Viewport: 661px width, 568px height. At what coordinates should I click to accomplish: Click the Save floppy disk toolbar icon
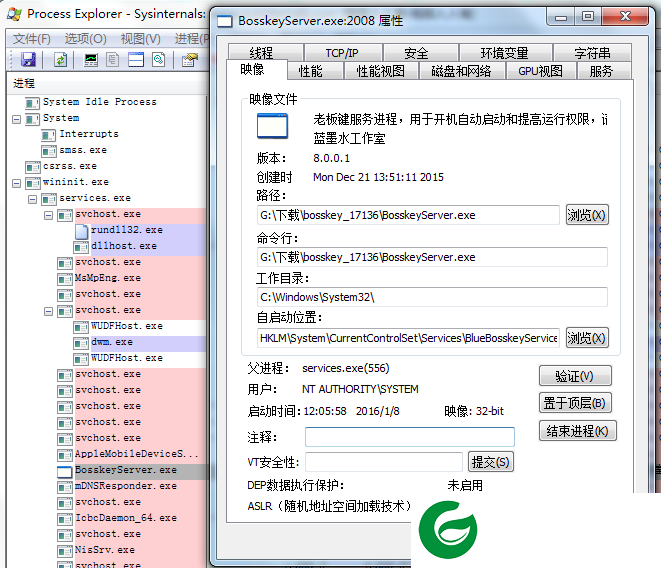[28, 60]
